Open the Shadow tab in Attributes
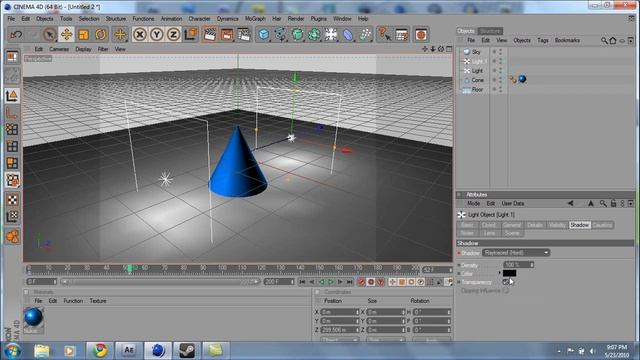Image resolution: width=640 pixels, height=360 pixels. 580,225
